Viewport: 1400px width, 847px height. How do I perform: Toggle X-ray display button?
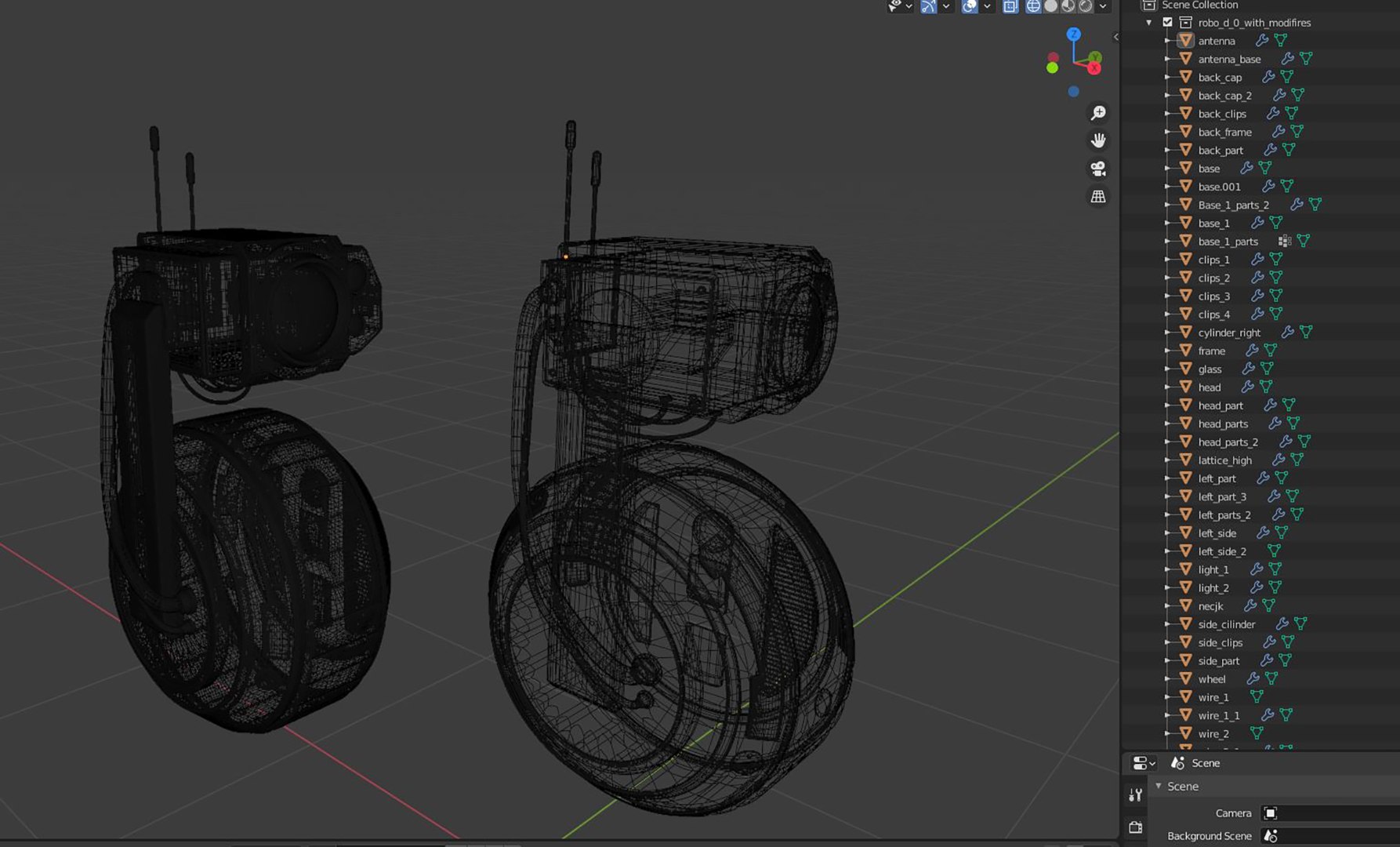coord(1010,6)
